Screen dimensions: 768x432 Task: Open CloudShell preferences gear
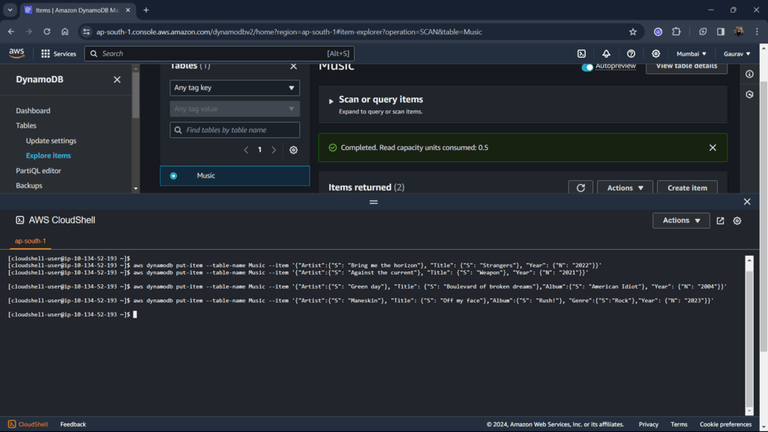tap(737, 221)
